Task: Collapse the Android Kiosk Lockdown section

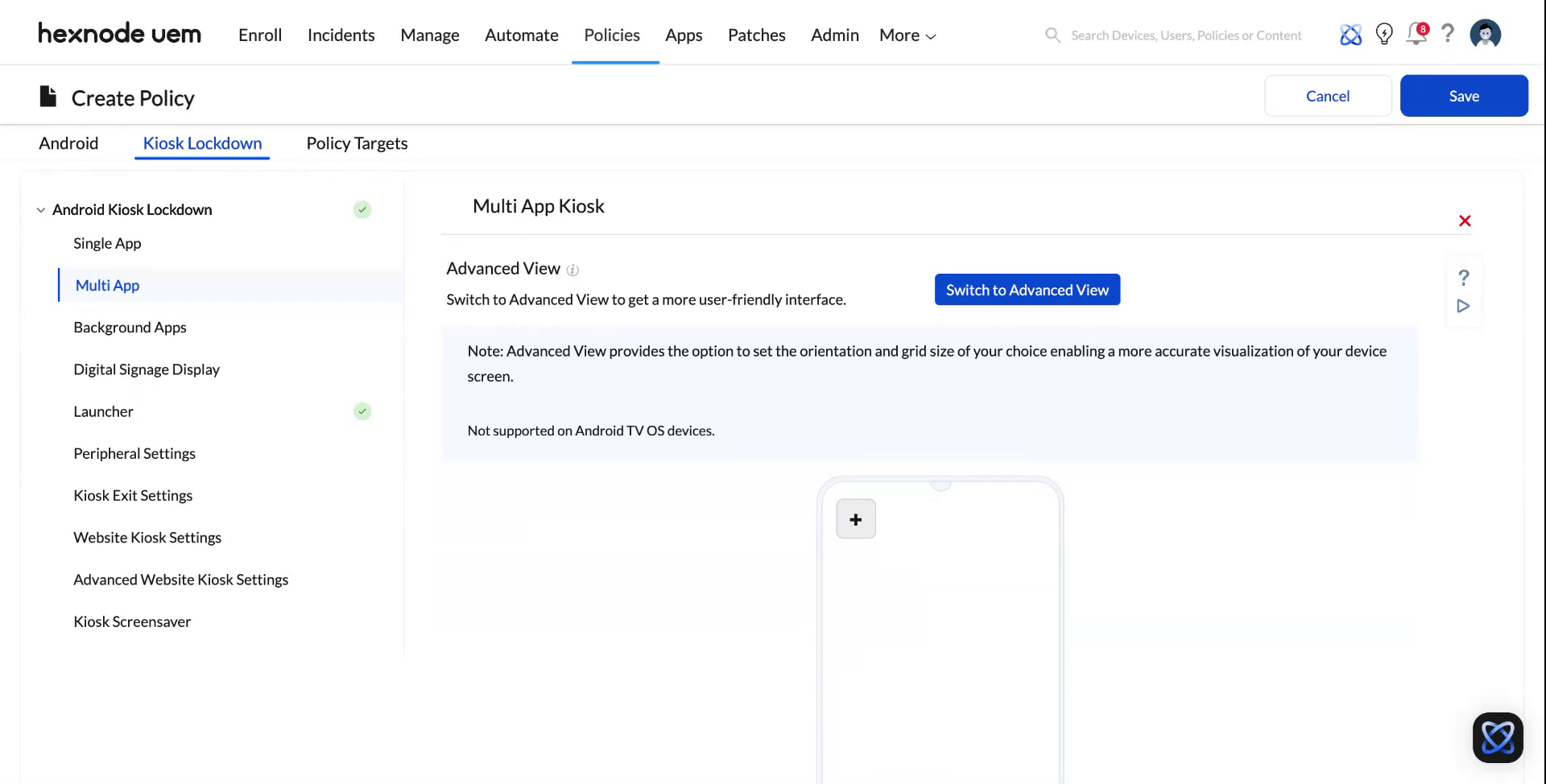Action: click(40, 209)
